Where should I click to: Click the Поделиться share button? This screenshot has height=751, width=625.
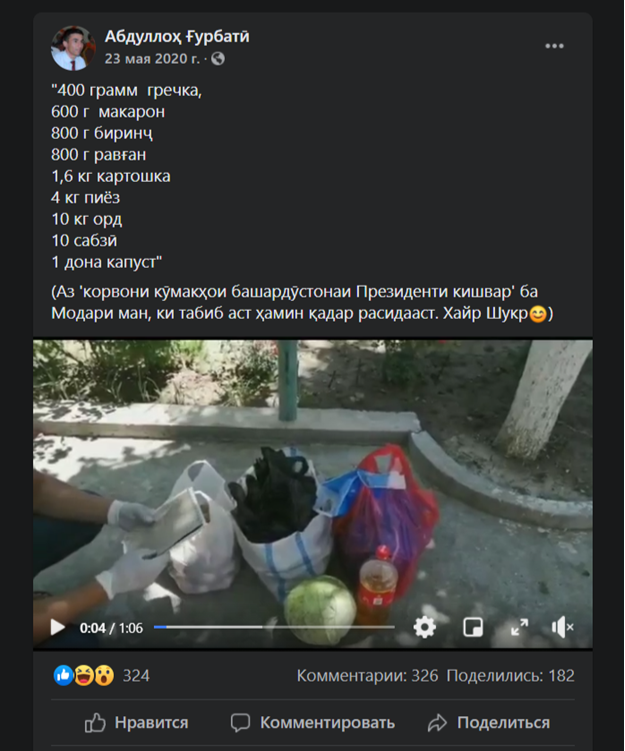tap(489, 723)
